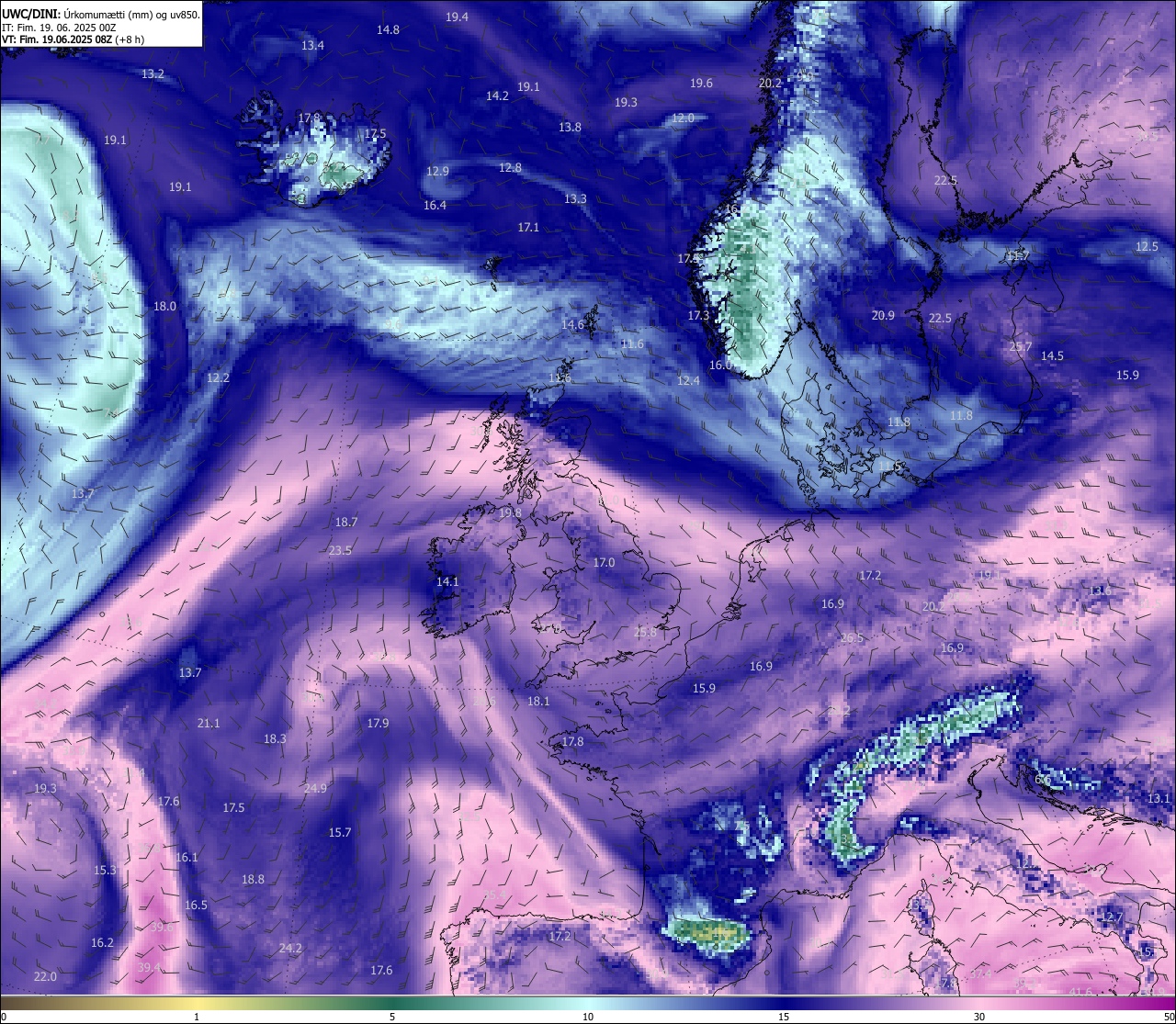1176x1024 pixels.
Task: Click the 14.2 map value
Action: 497,96
